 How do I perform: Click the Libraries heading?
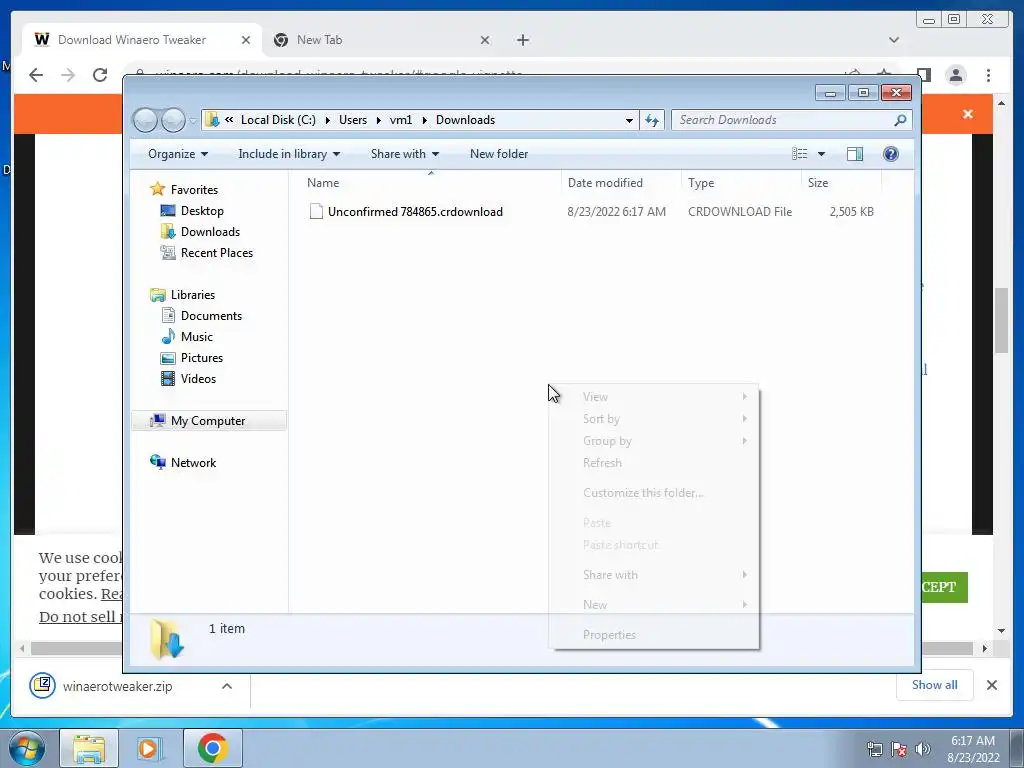point(193,295)
